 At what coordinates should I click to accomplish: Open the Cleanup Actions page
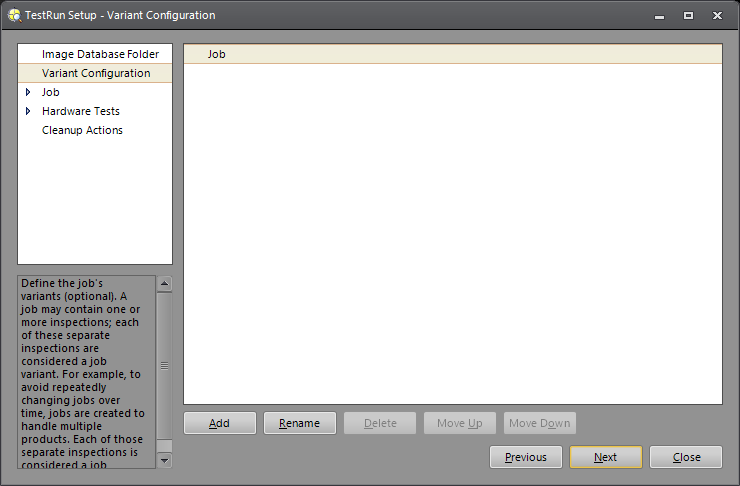click(82, 130)
